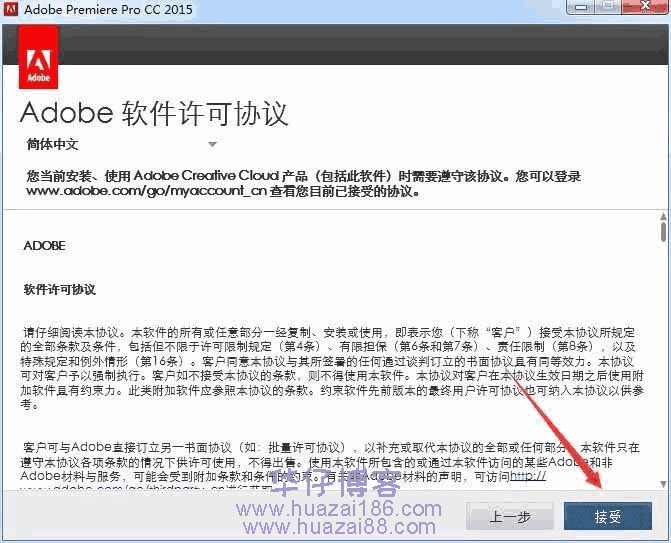The image size is (671, 543).
Task: Click the paragraph starting '客户可与Adobe直接订立'
Action: (x=330, y=466)
